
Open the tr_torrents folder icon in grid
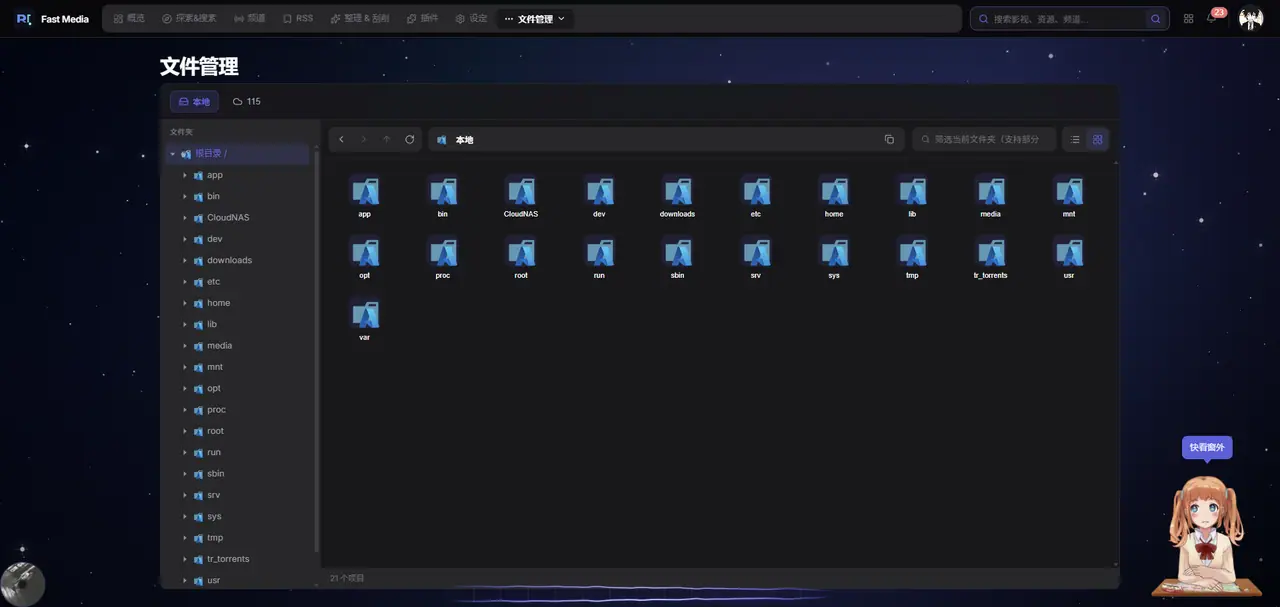coord(991,252)
